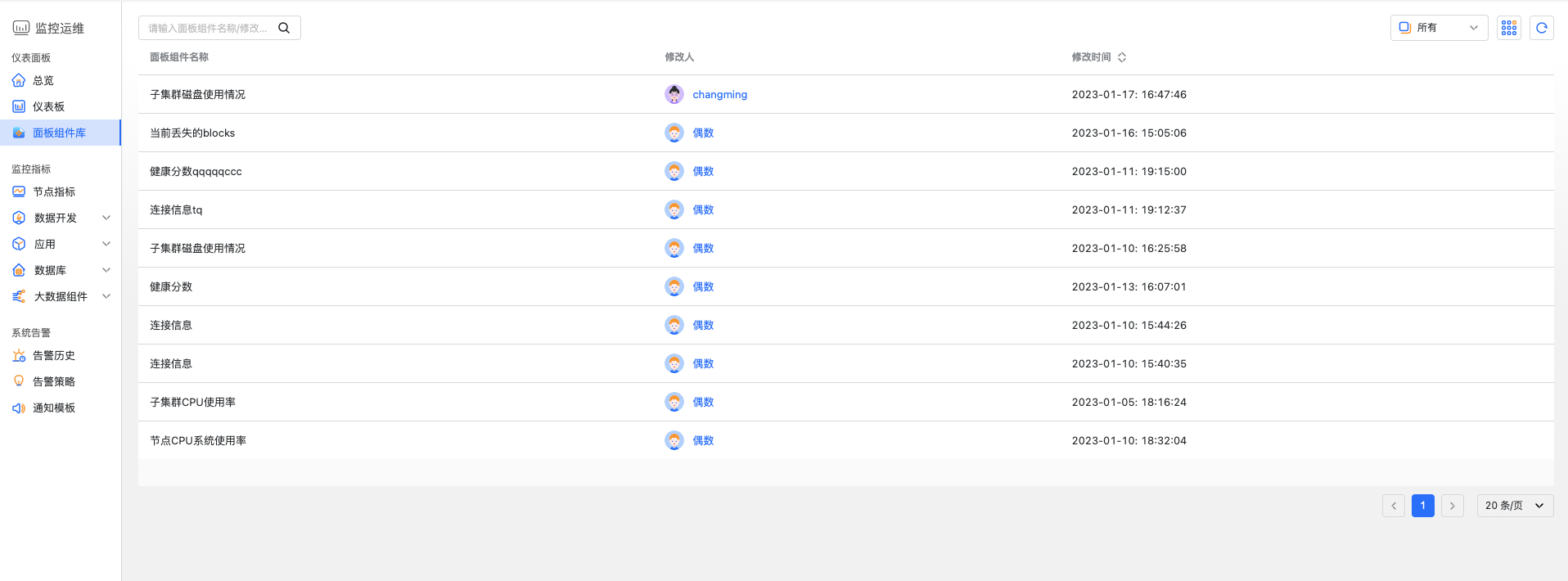The height and width of the screenshot is (581, 1568).
Task: Click the panel component search field
Action: point(209,28)
